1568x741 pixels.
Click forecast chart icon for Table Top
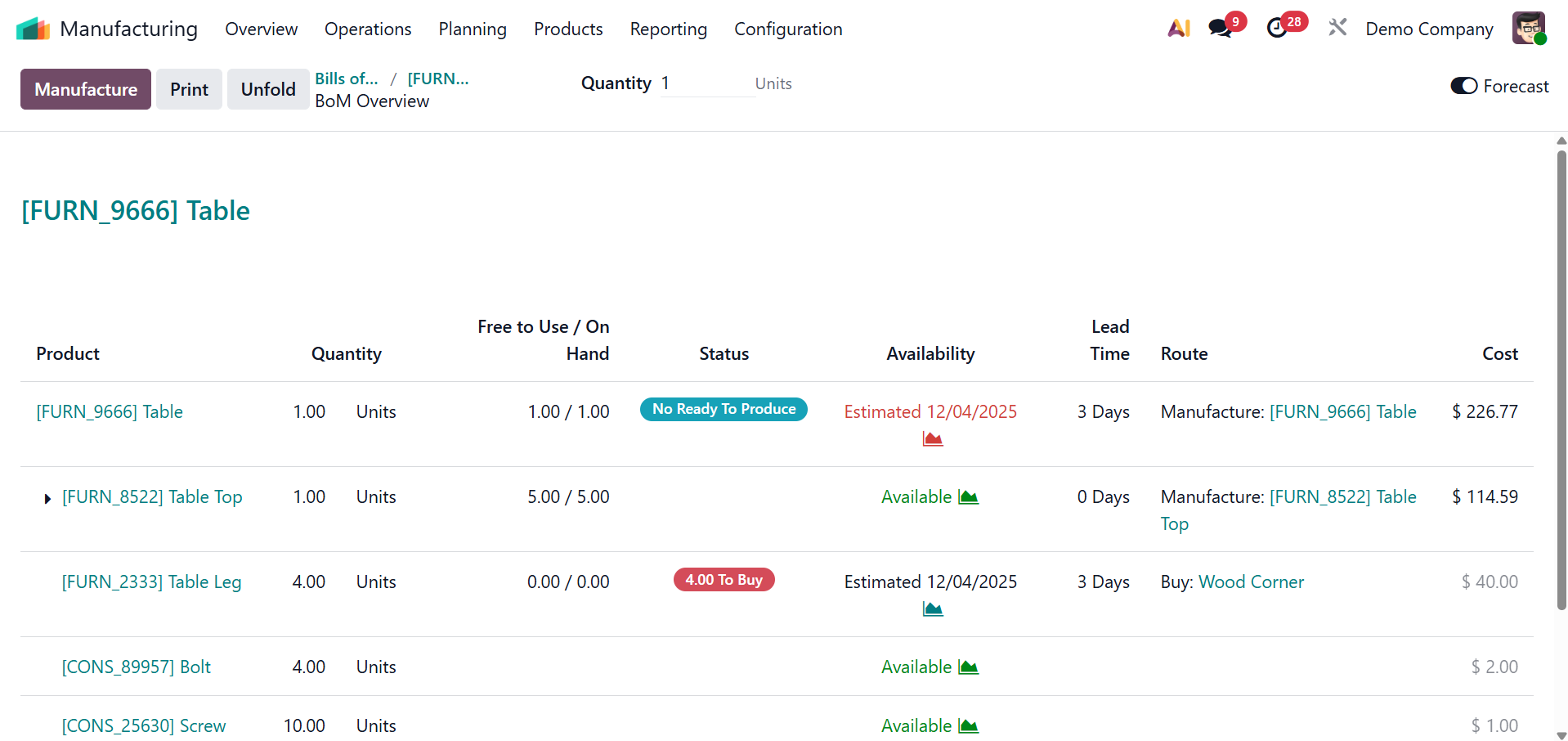click(969, 497)
